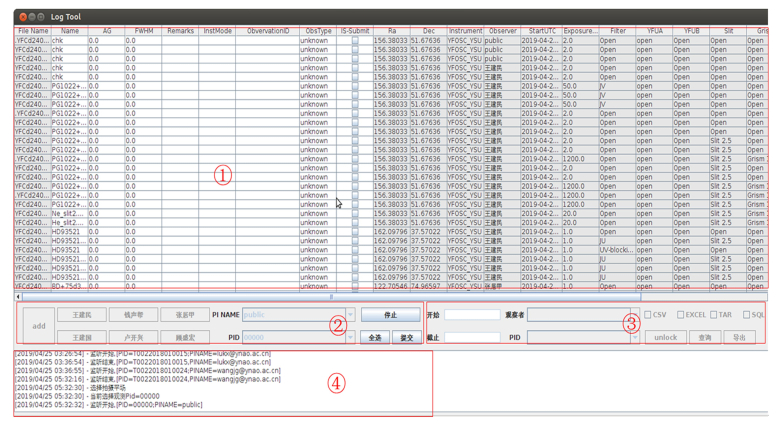The image size is (782, 425).
Task: Click the 全选 button
Action: click(375, 338)
